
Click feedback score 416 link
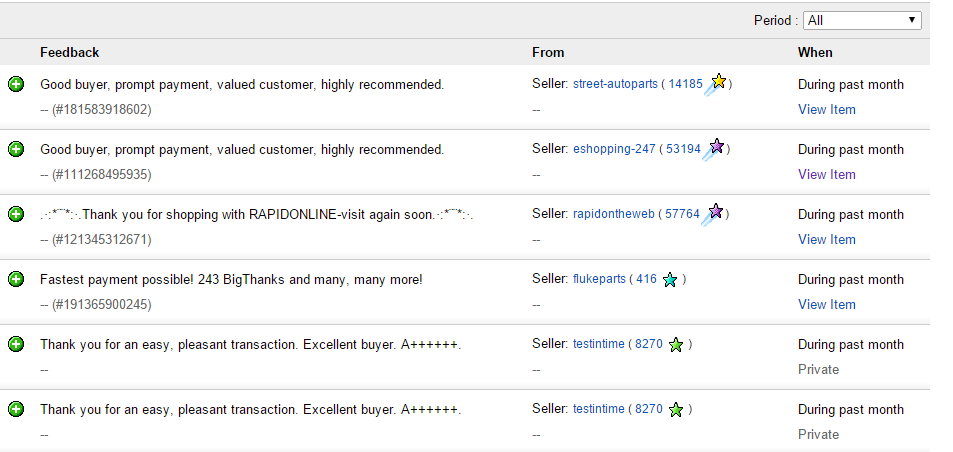point(646,279)
